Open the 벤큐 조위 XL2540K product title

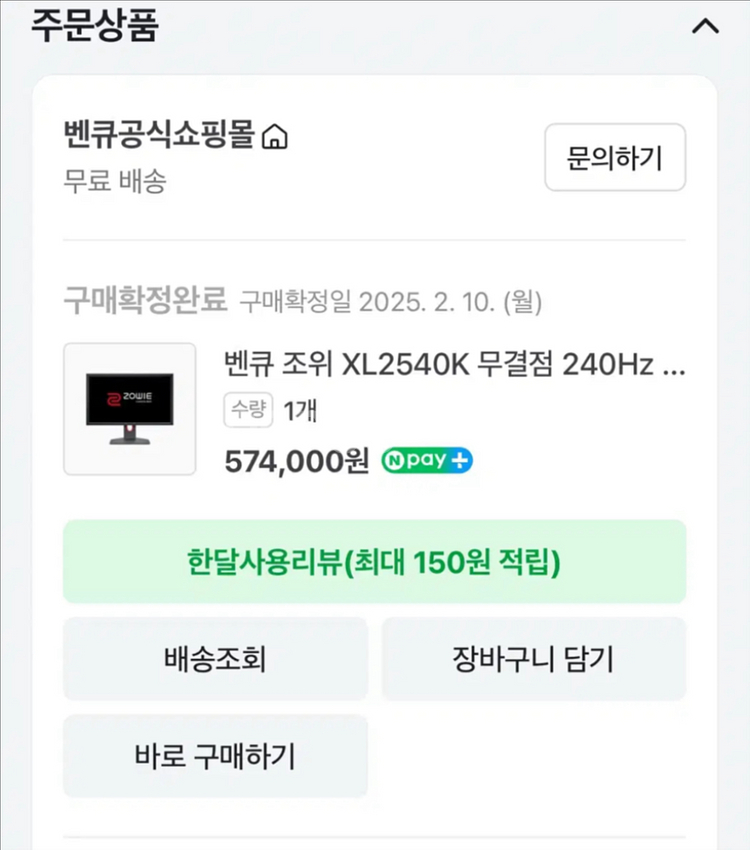click(x=455, y=365)
